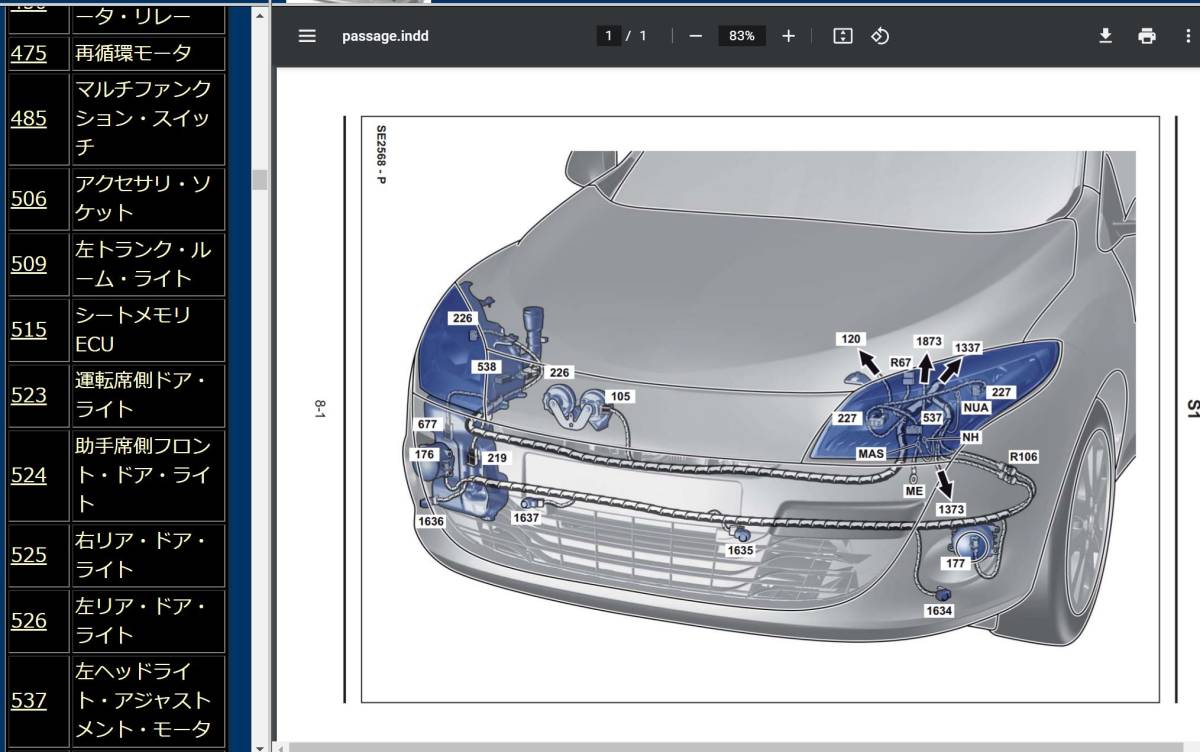Click link 506 for accessory socket
This screenshot has height=752, width=1200.
29,198
